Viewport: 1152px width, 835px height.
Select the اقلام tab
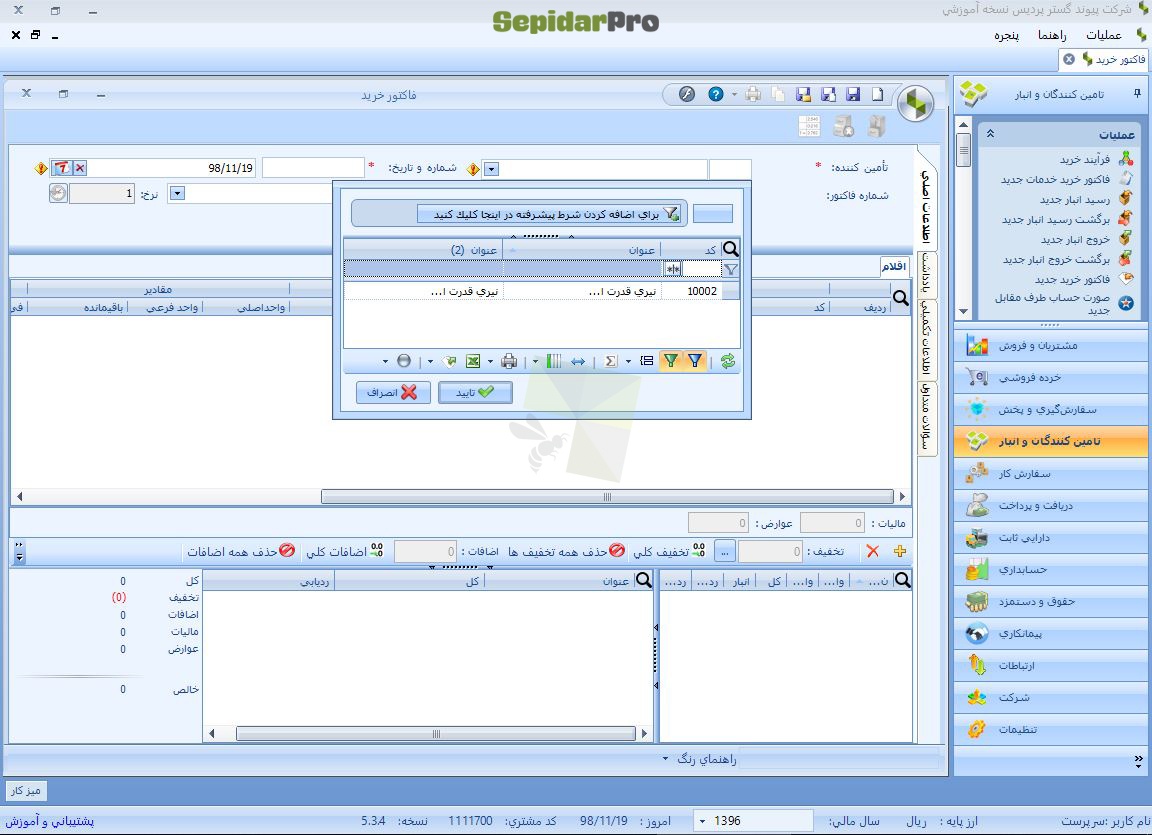(894, 266)
